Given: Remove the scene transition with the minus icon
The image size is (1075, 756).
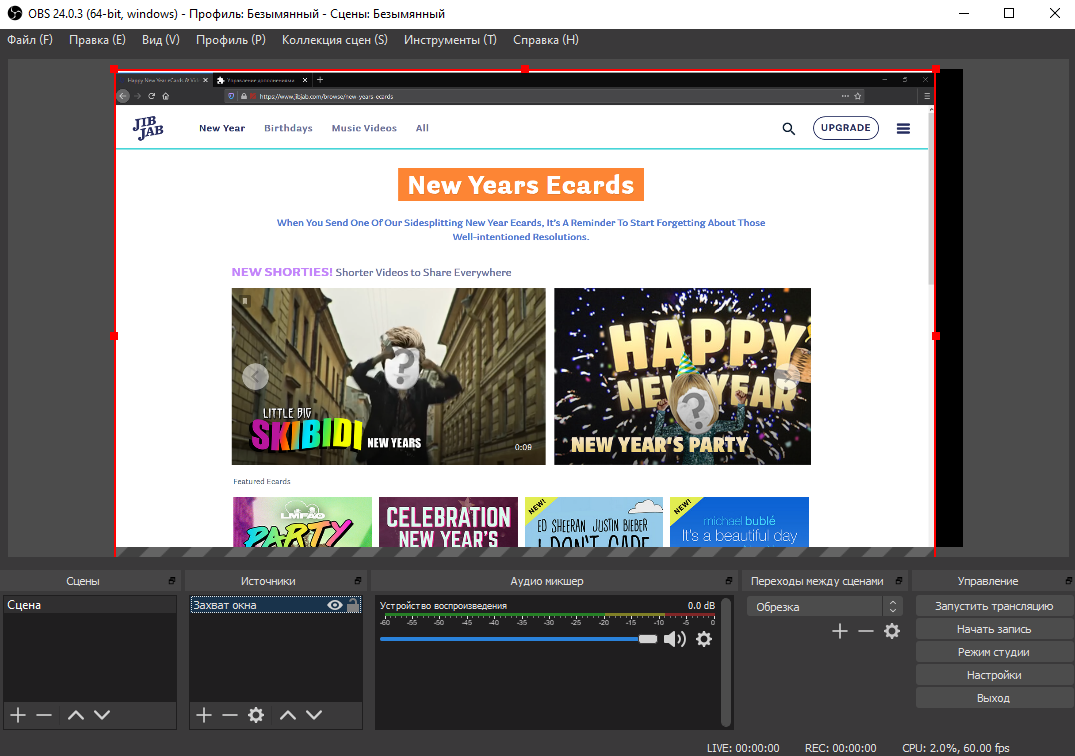Looking at the screenshot, I should (x=866, y=631).
